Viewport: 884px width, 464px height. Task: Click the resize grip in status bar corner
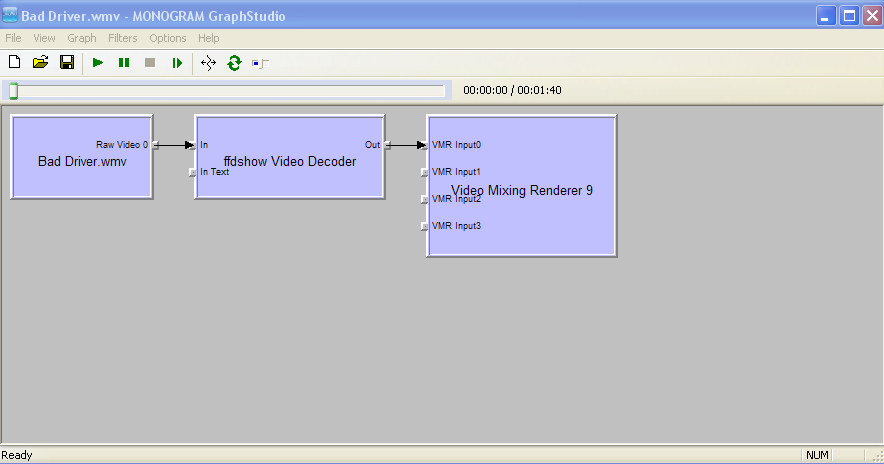pyautogui.click(x=878, y=457)
